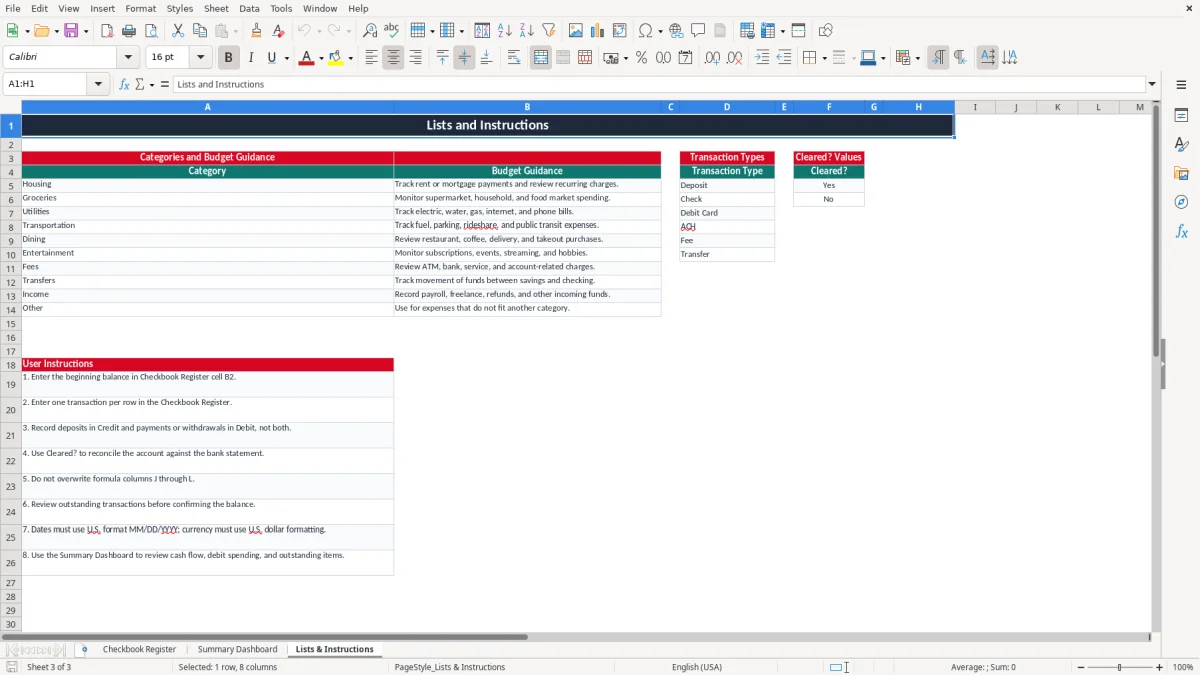Toggle Center Horizontally alignment

[393, 58]
